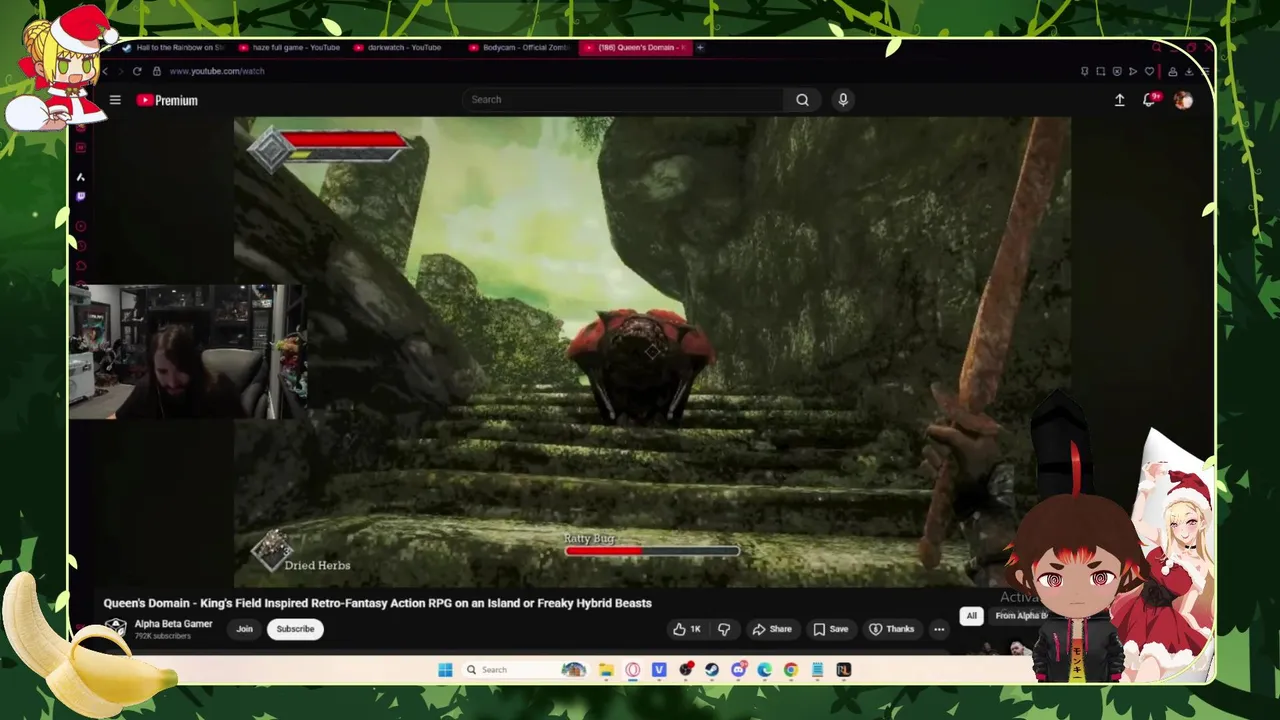Open the YouTube hamburger guide menu

pyautogui.click(x=115, y=100)
